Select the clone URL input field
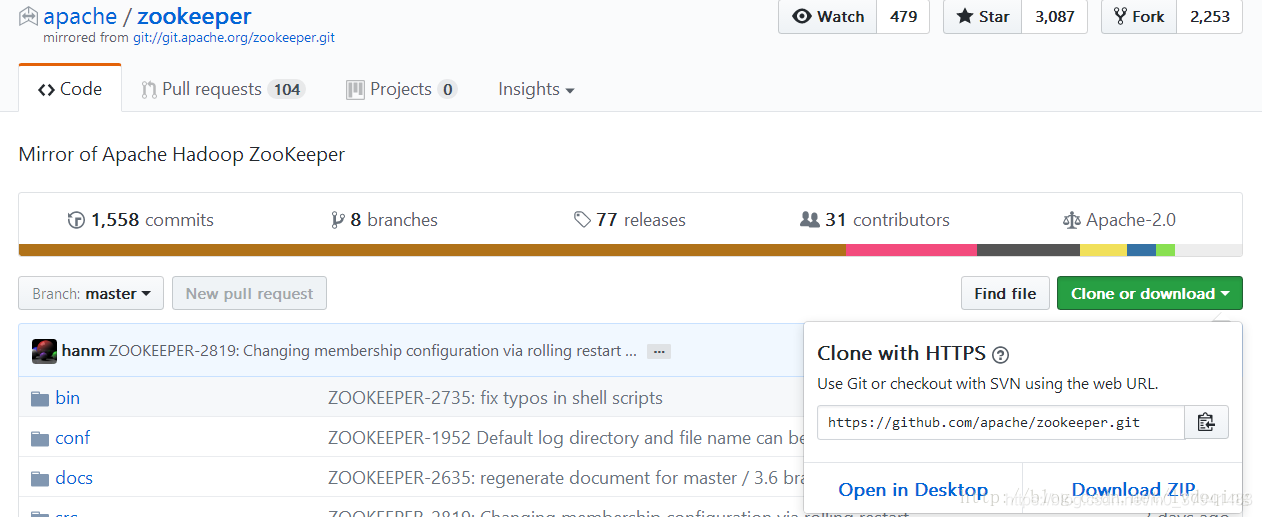The image size is (1262, 518). click(1001, 422)
